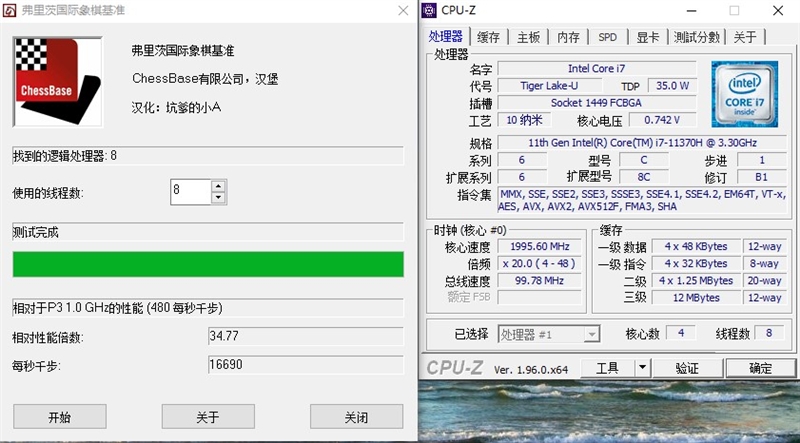This screenshot has height=443, width=800.
Task: Click the empty 额定 FSB field
Action: click(x=540, y=297)
